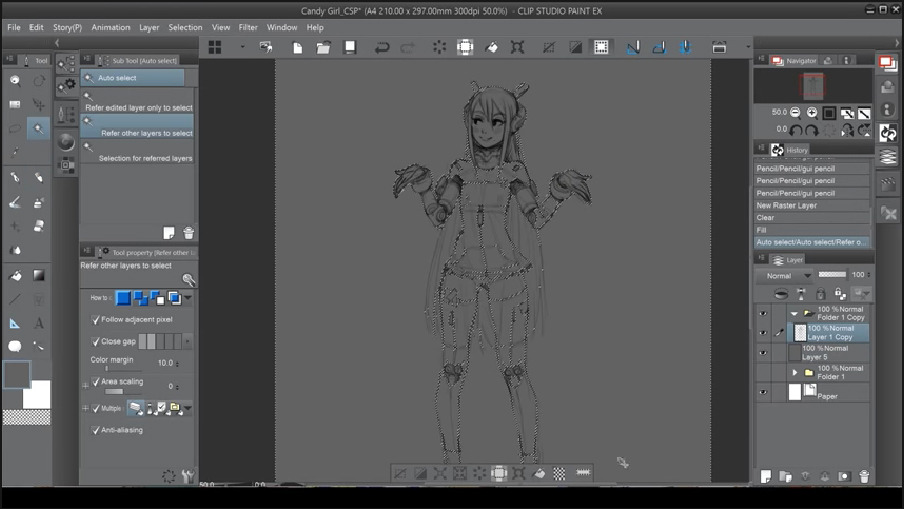
Task: Open the Filter menu
Action: pos(248,28)
